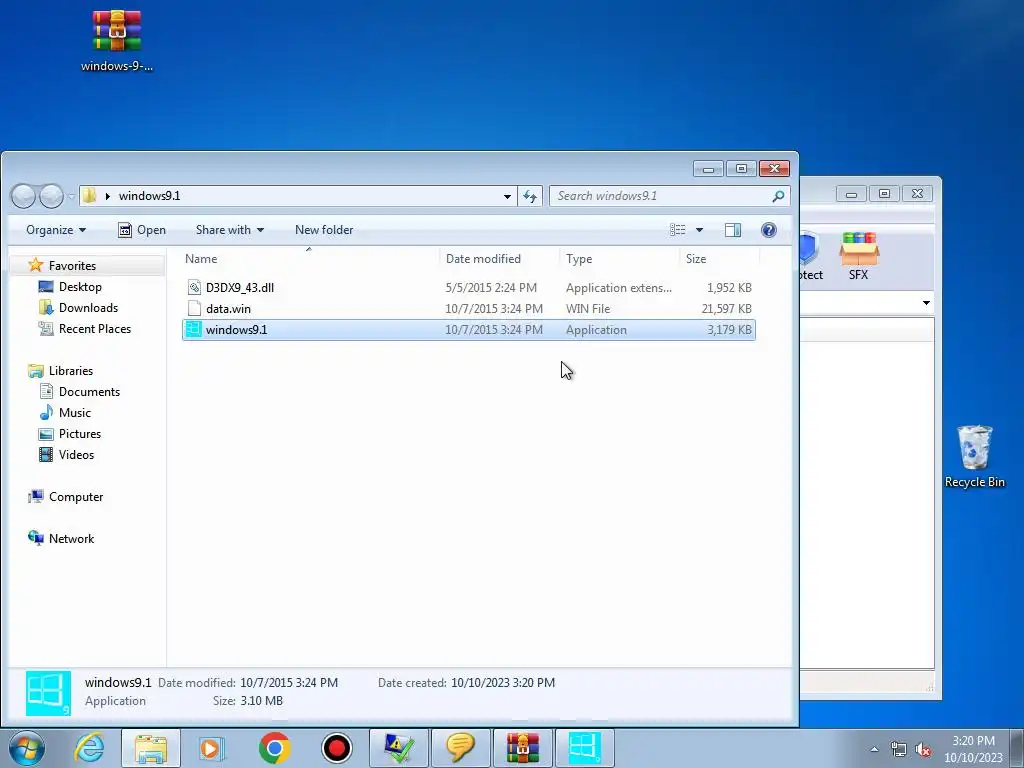Change view with the views icon
Image resolution: width=1024 pixels, height=768 pixels.
[x=677, y=230]
